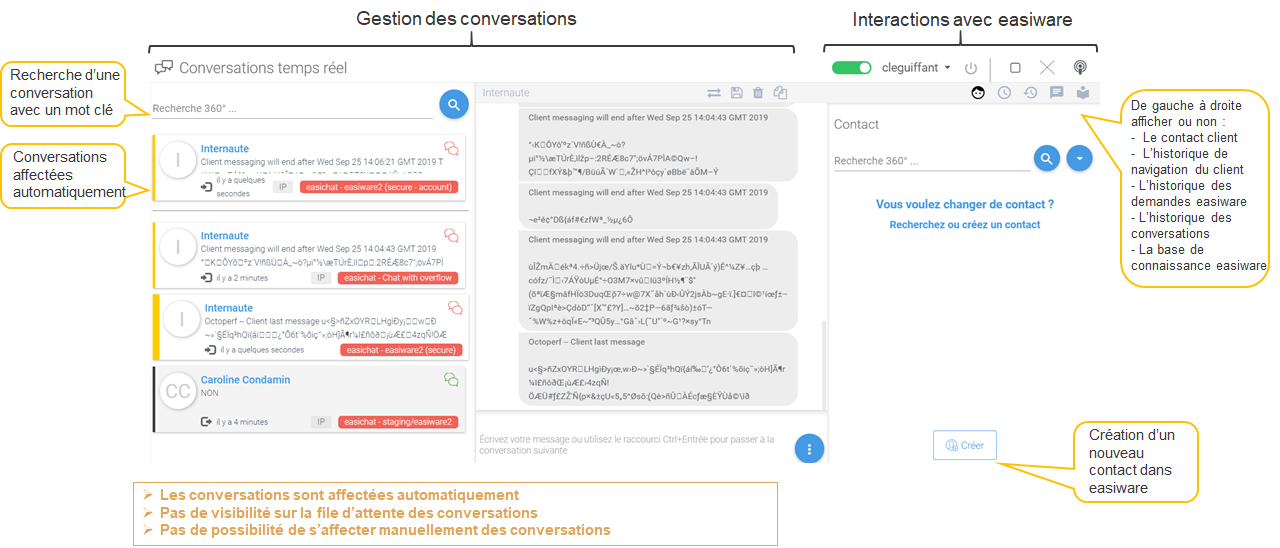The width and height of the screenshot is (1280, 548).
Task: Click the Créer contact button
Action: click(964, 446)
